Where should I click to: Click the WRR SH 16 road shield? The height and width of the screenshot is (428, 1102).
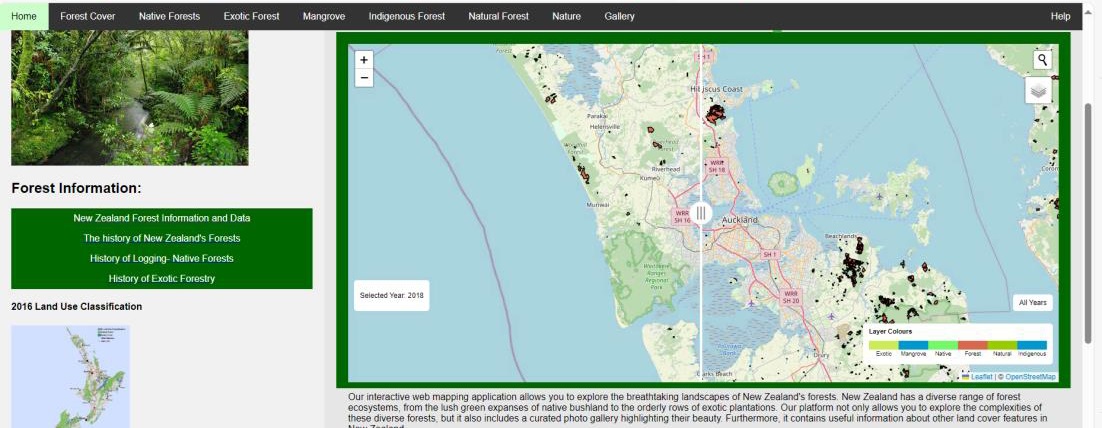click(682, 216)
